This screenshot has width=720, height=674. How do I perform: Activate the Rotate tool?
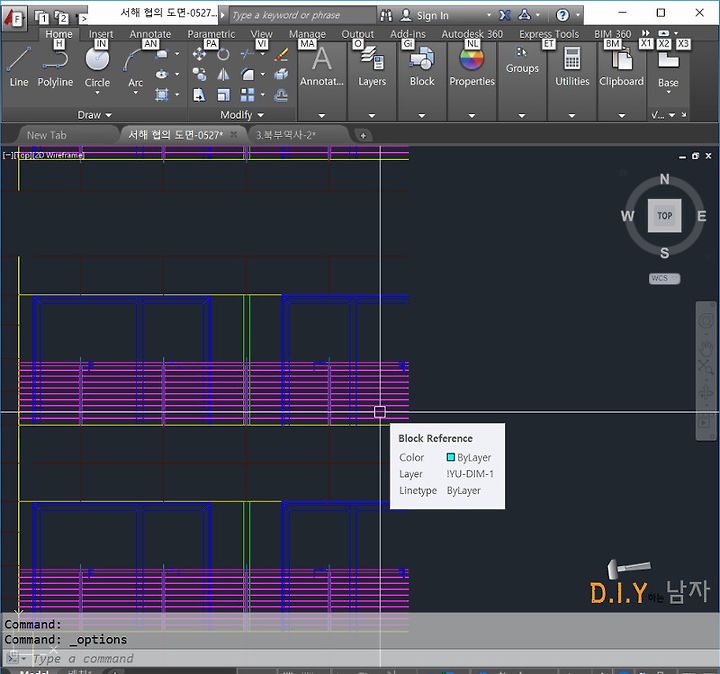click(223, 55)
